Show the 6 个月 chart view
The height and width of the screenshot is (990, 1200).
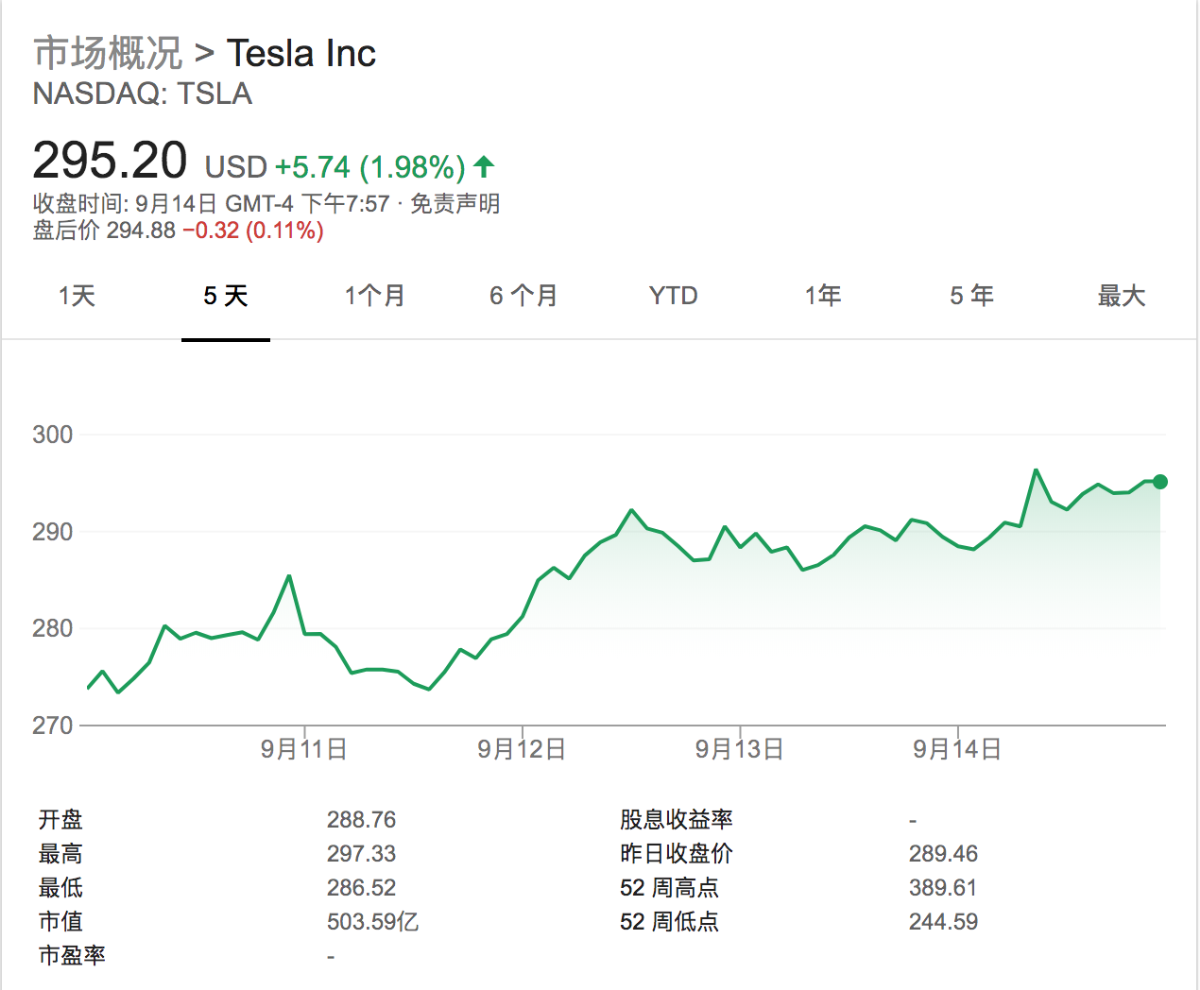[x=523, y=296]
